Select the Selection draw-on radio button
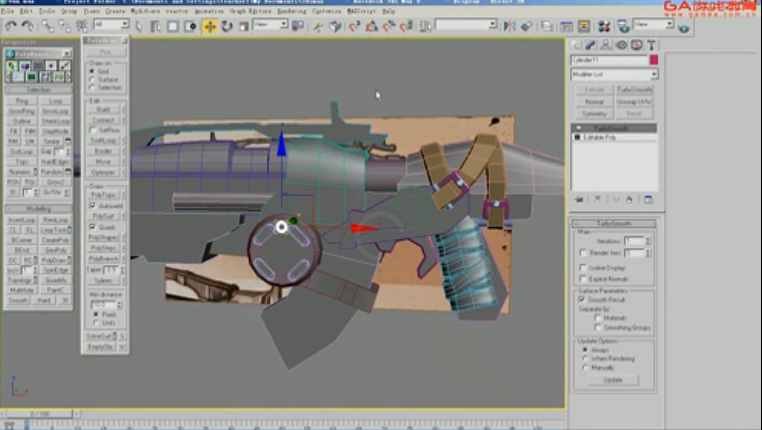The image size is (762, 430). pos(92,87)
